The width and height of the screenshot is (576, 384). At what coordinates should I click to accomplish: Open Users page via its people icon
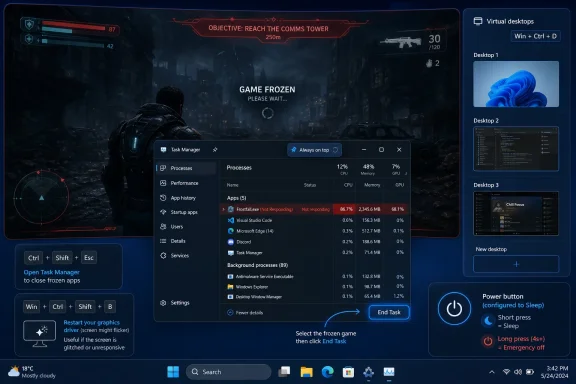(163, 226)
